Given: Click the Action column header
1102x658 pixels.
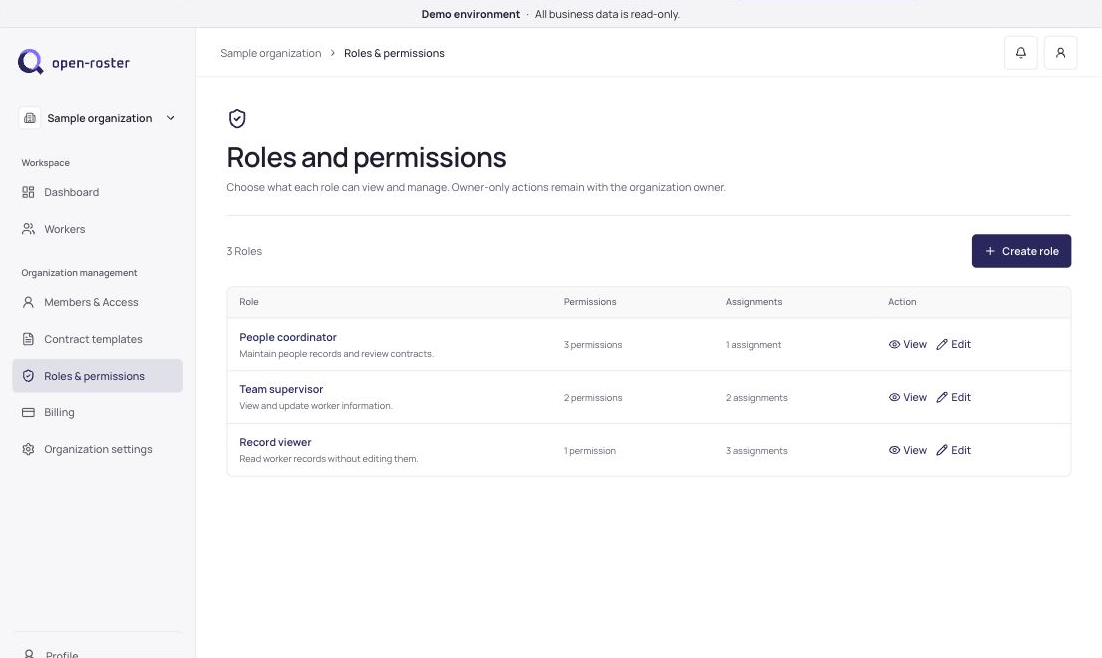Looking at the screenshot, I should (902, 302).
